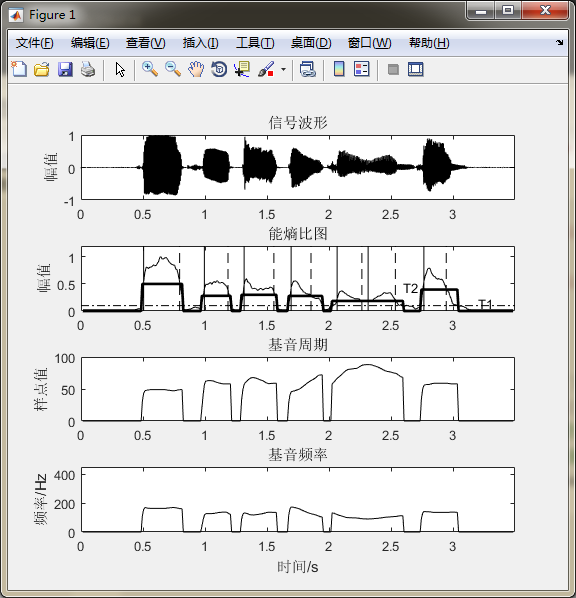This screenshot has width=576, height=598.
Task: Activate the Zoom Out magnifier tool
Action: (x=173, y=70)
